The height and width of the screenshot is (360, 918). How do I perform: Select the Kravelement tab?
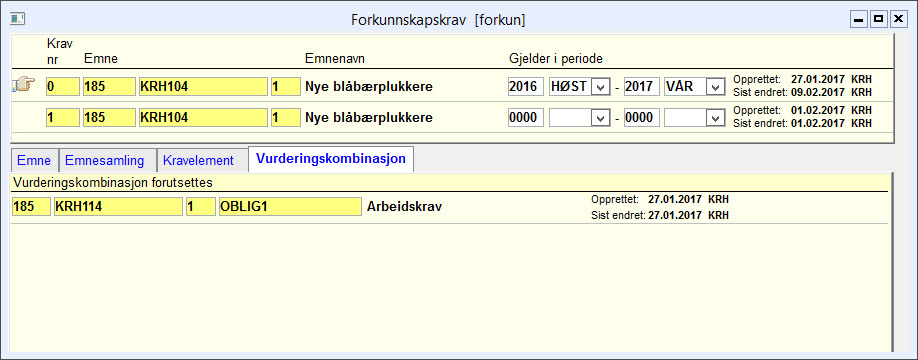pyautogui.click(x=202, y=160)
